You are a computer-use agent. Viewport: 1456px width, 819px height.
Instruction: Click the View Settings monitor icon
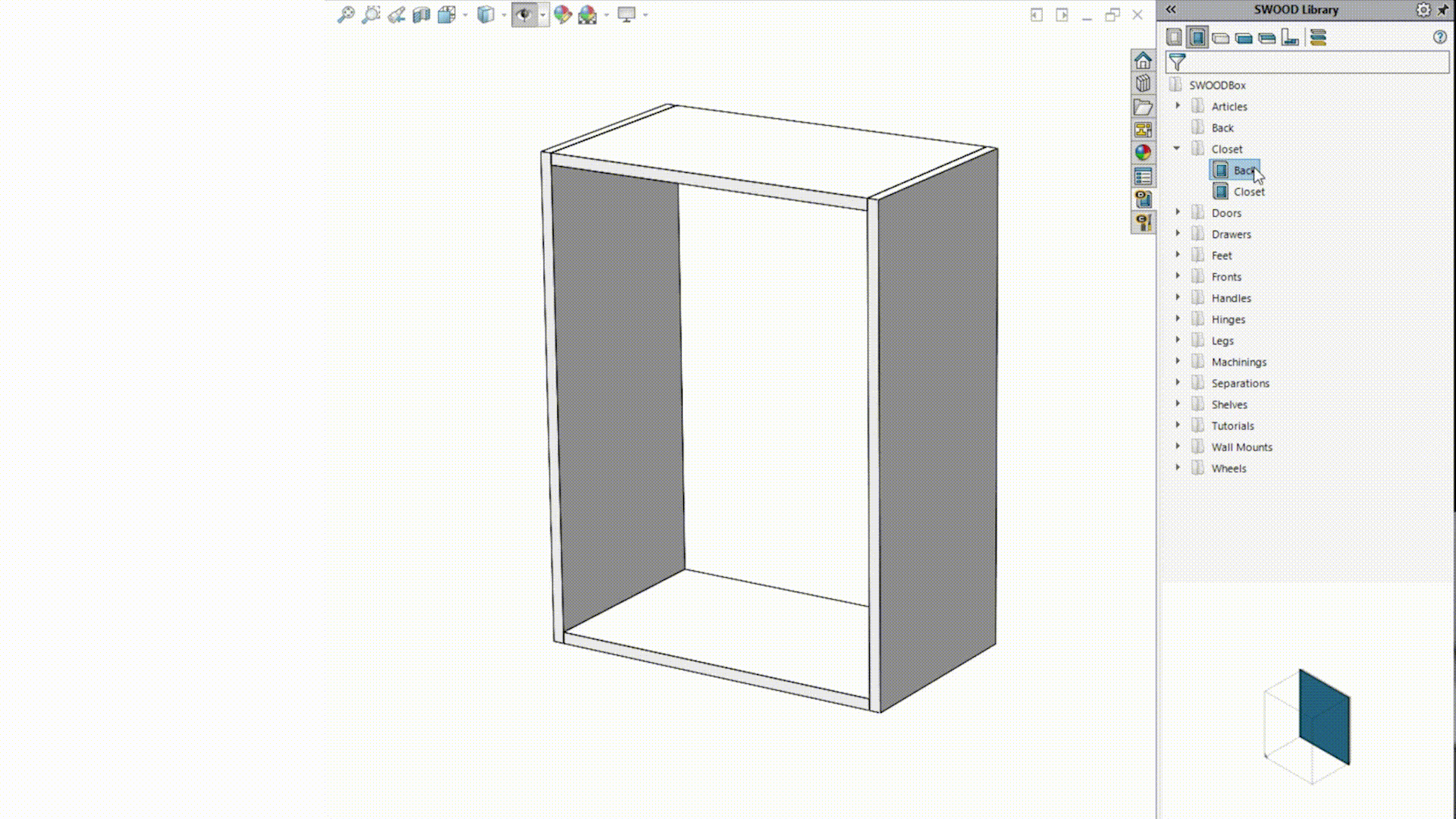click(x=626, y=14)
